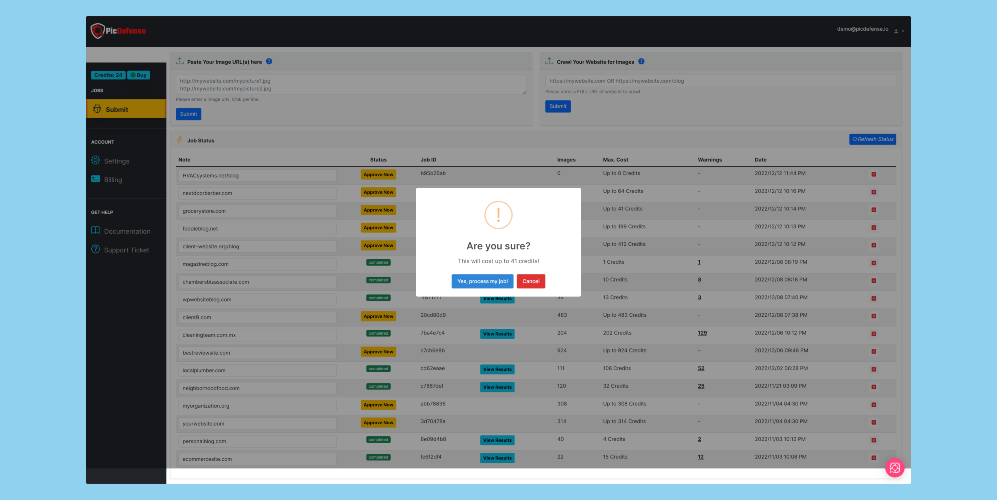Expand the demo user account dropdown
Image resolution: width=997 pixels, height=500 pixels.
899,31
